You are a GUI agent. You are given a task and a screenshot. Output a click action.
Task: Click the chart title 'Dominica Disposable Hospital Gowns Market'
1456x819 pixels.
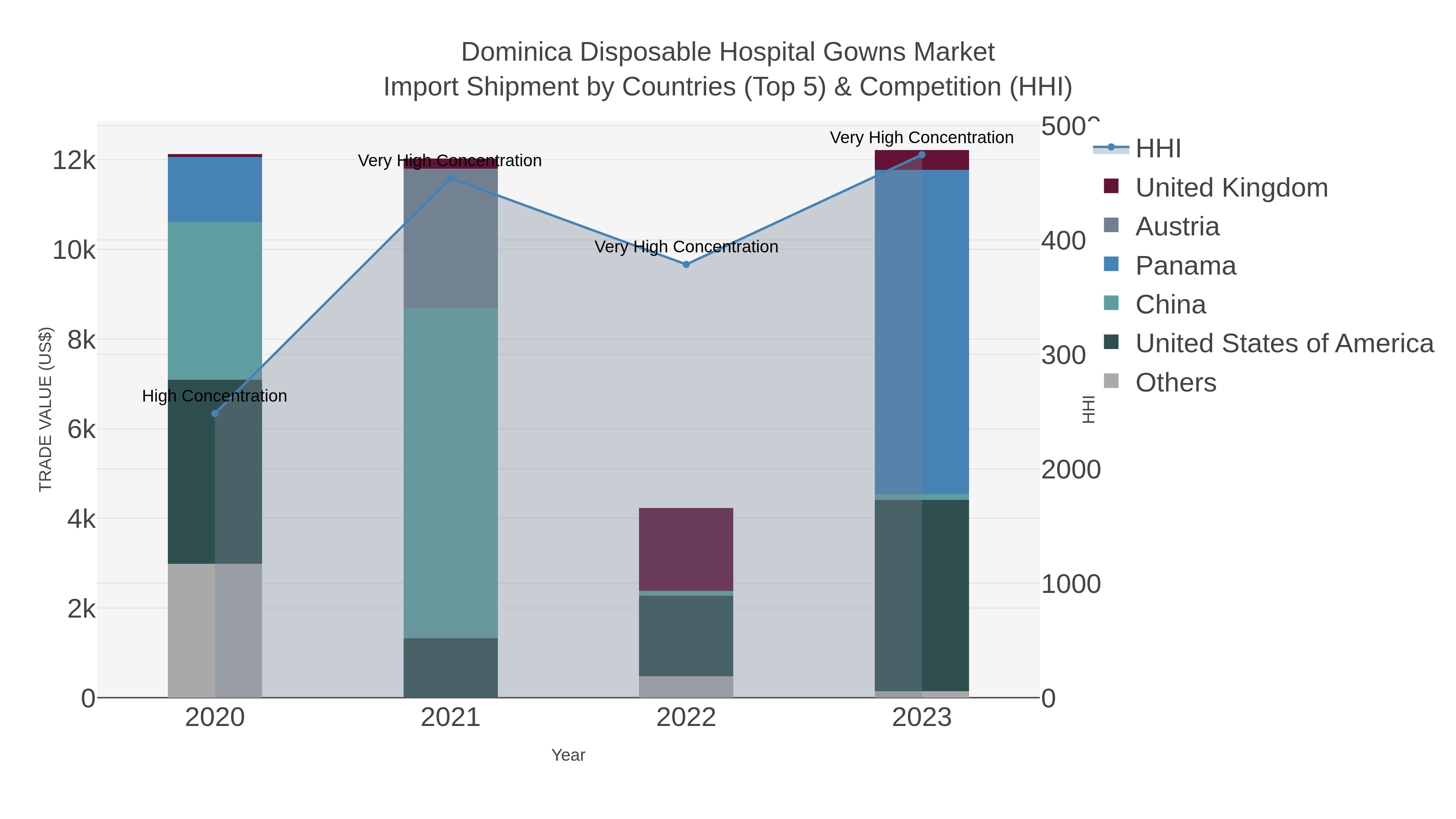coord(728,52)
